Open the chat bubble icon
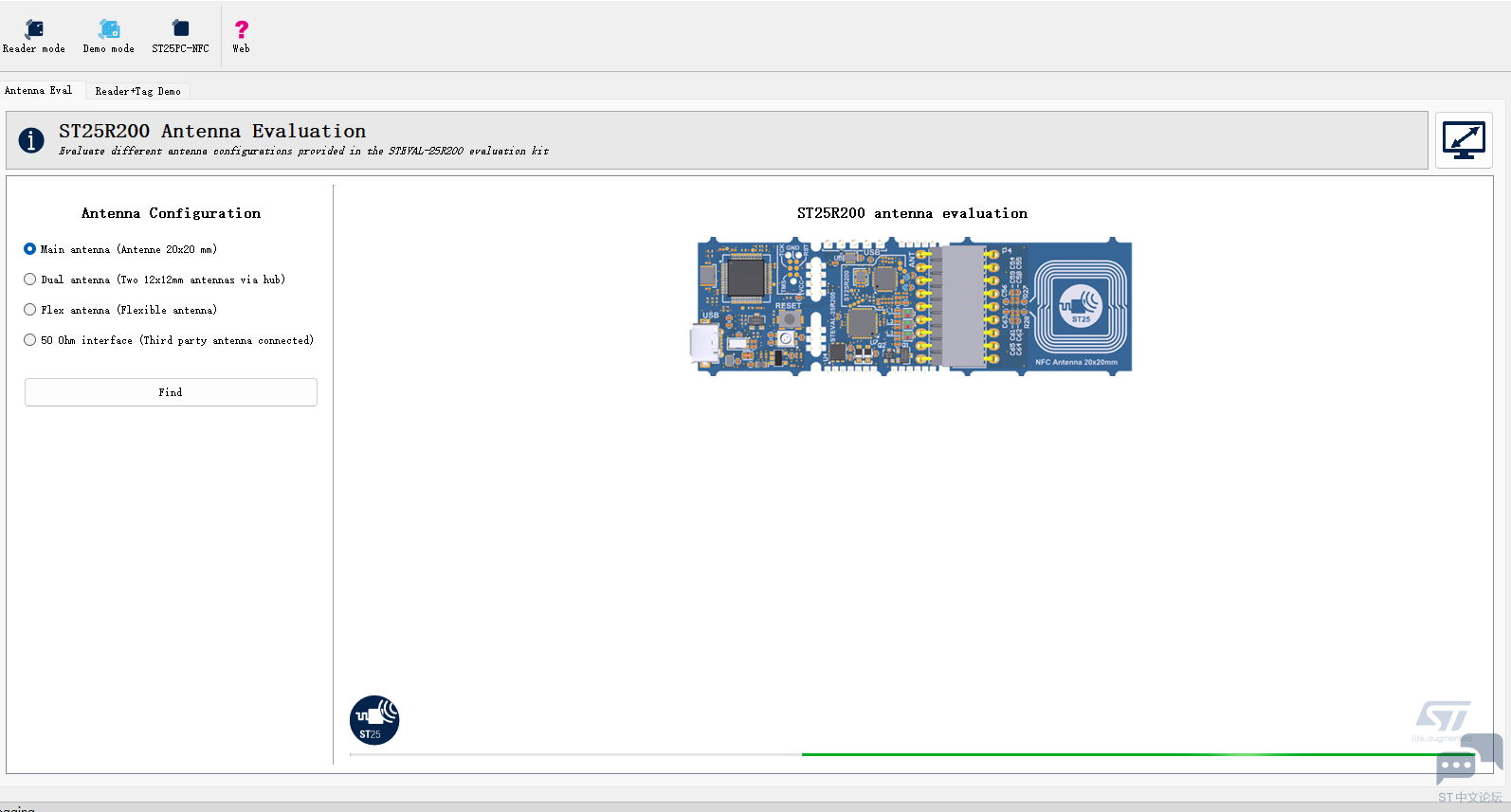 coord(1468,758)
